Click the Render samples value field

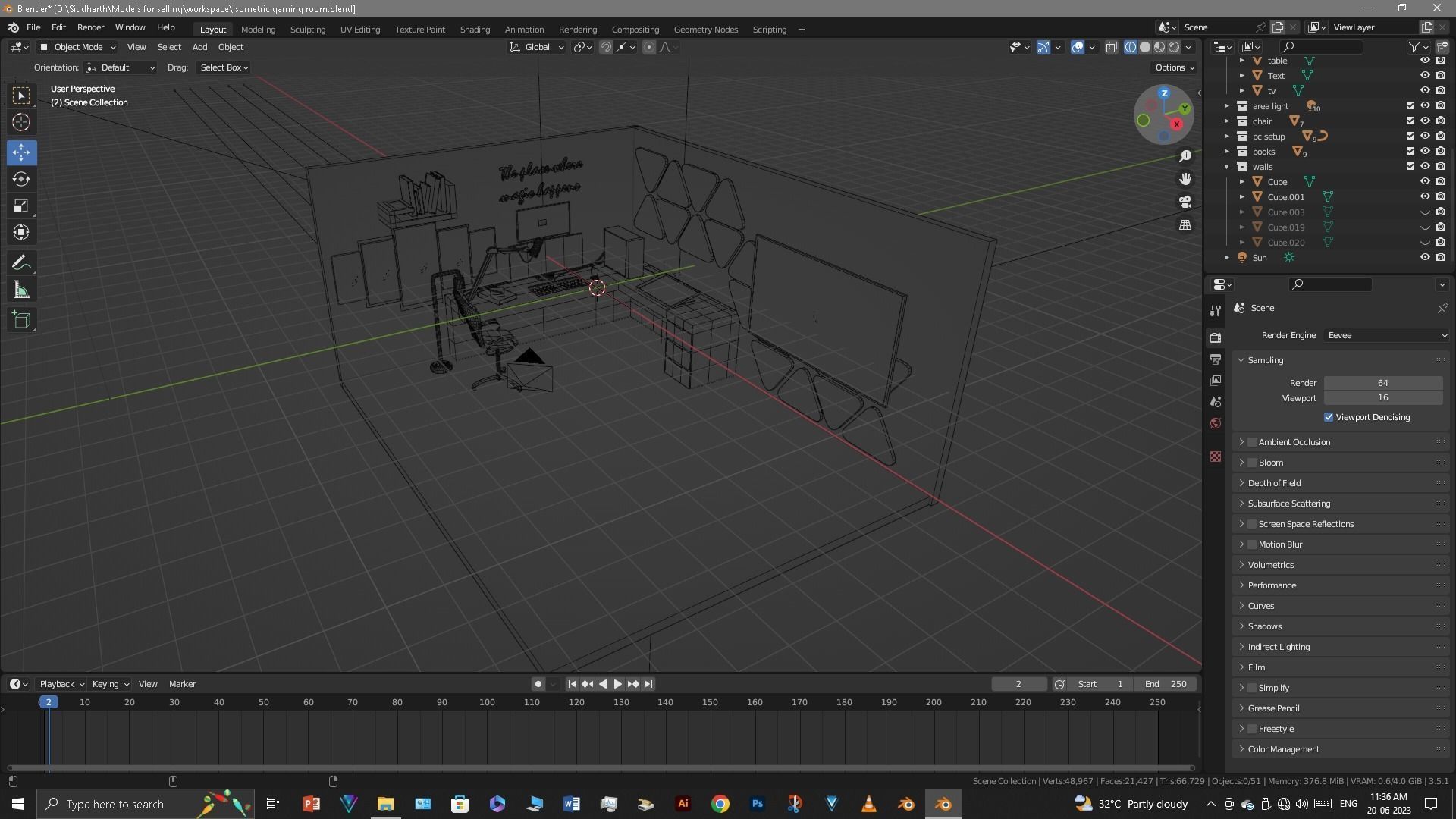[x=1383, y=383]
